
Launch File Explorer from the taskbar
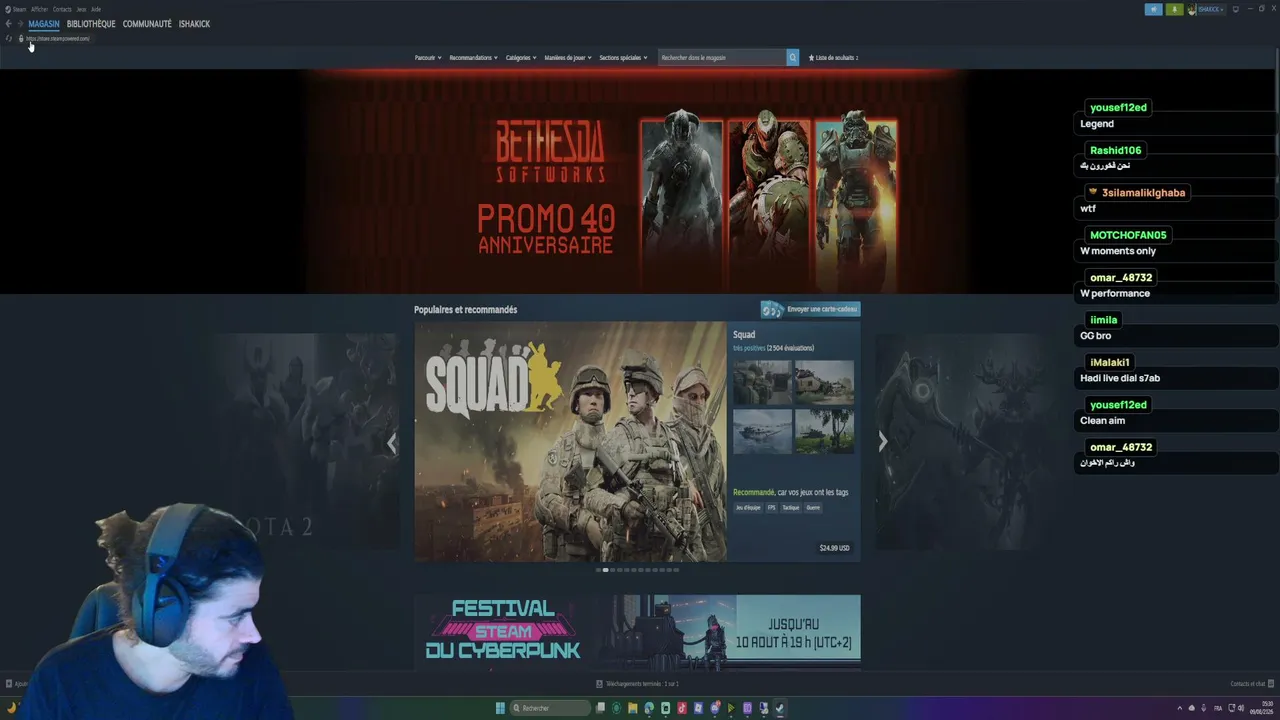[x=632, y=708]
